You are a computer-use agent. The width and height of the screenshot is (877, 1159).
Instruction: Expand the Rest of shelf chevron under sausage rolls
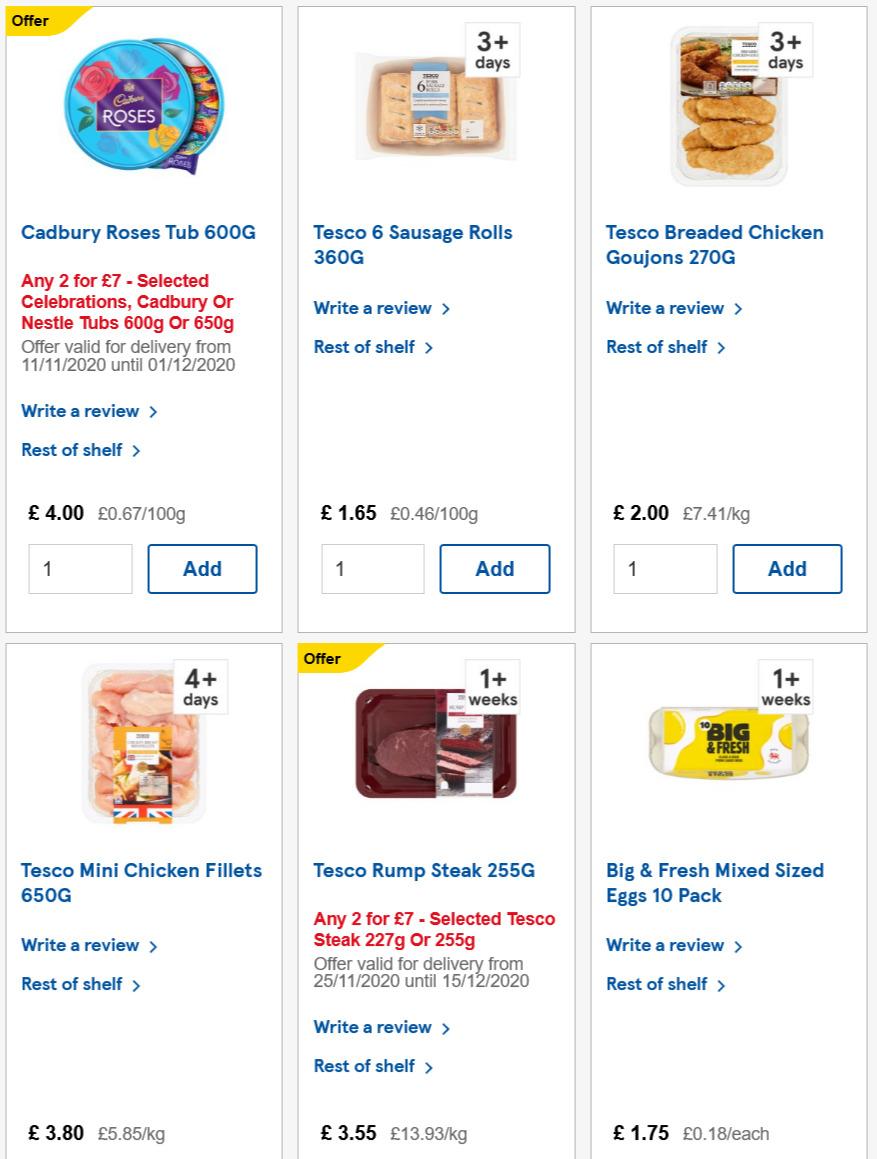pos(429,347)
